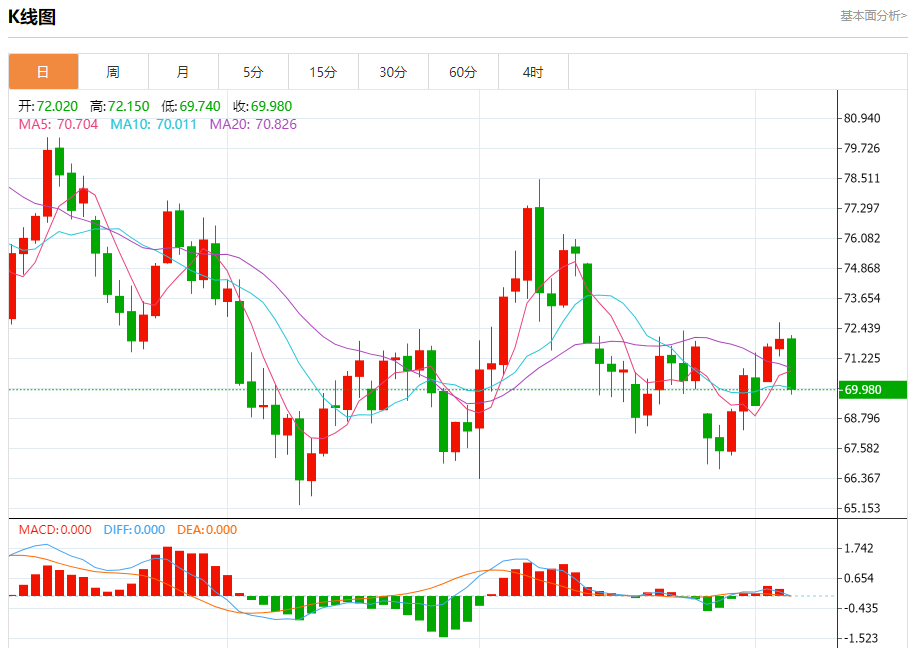Click the MA20 indicator legend label
Image resolution: width=910 pixels, height=648 pixels.
253,124
